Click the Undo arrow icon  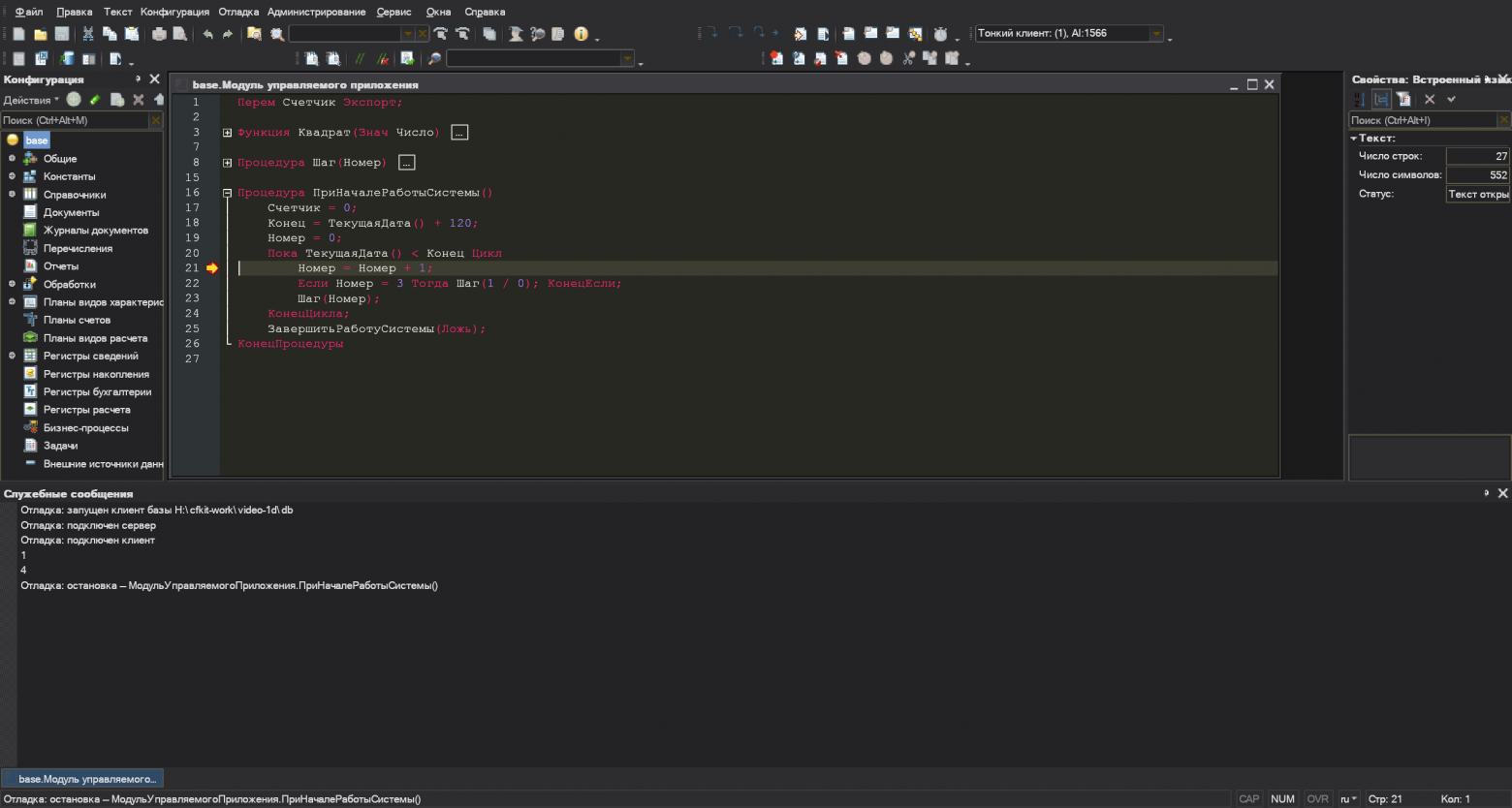tap(207, 34)
